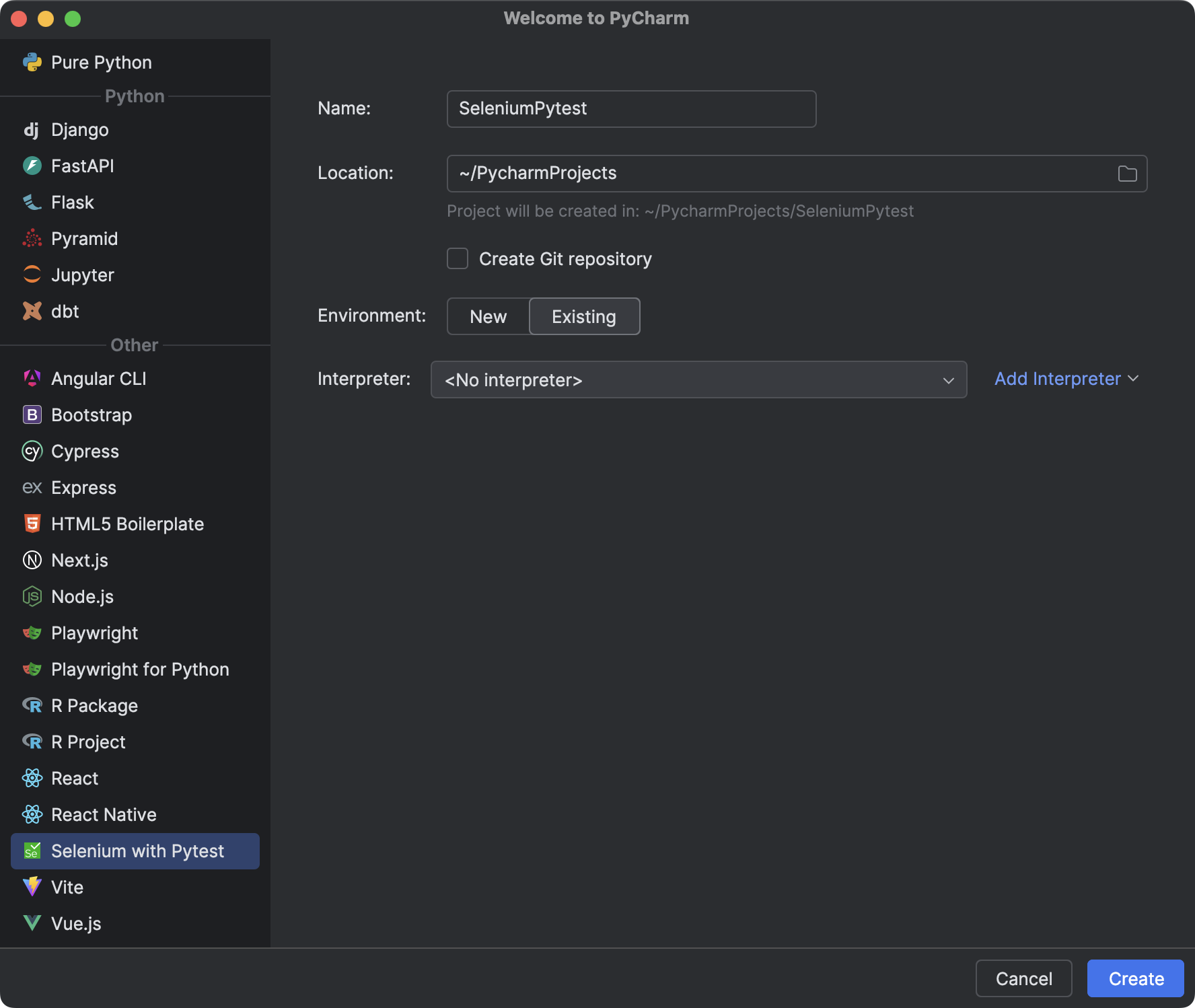
Task: Enable the Create Git repository checkbox
Action: point(457,258)
